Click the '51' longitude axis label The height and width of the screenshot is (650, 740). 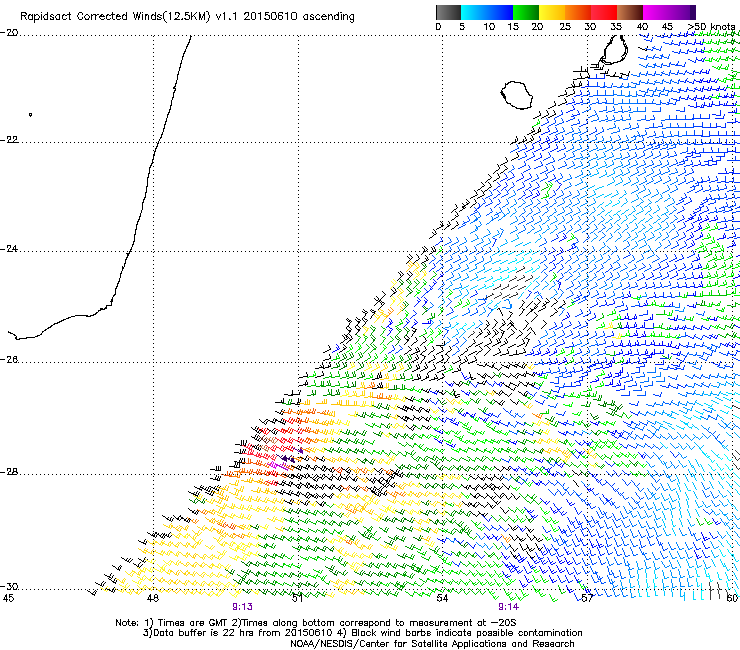[297, 598]
